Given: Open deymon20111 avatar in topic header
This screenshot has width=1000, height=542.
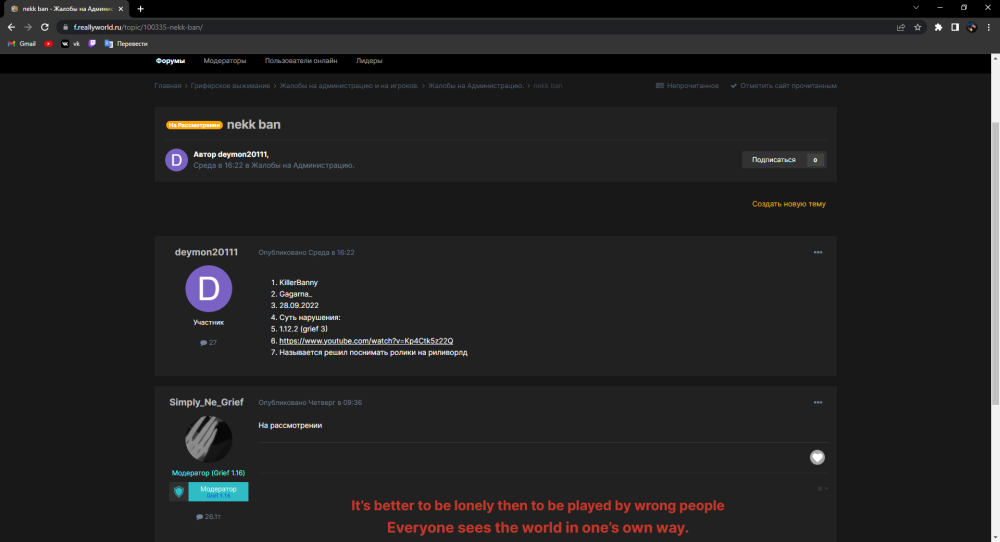Looking at the screenshot, I should coord(177,160).
